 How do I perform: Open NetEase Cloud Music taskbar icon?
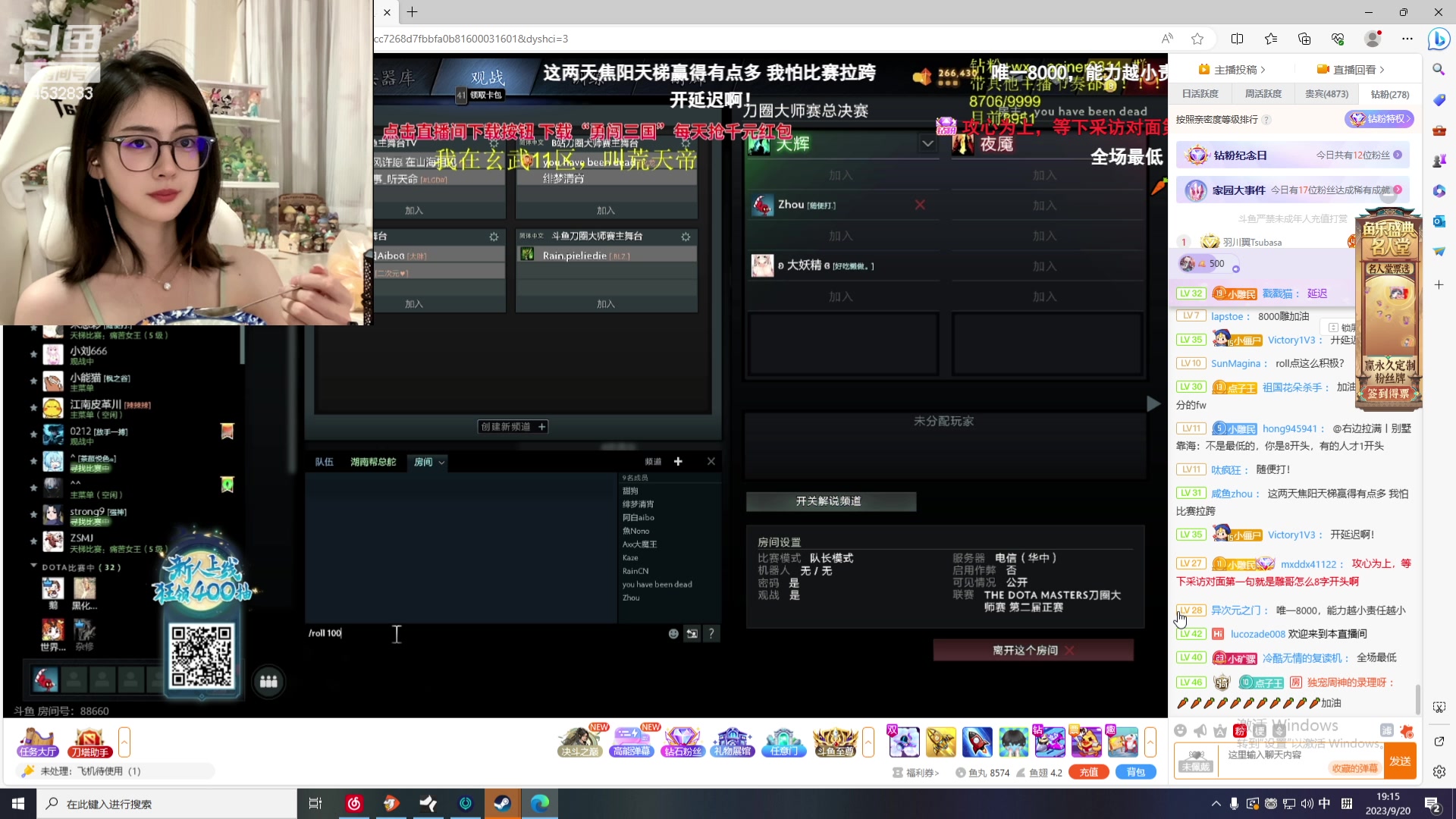point(354,804)
